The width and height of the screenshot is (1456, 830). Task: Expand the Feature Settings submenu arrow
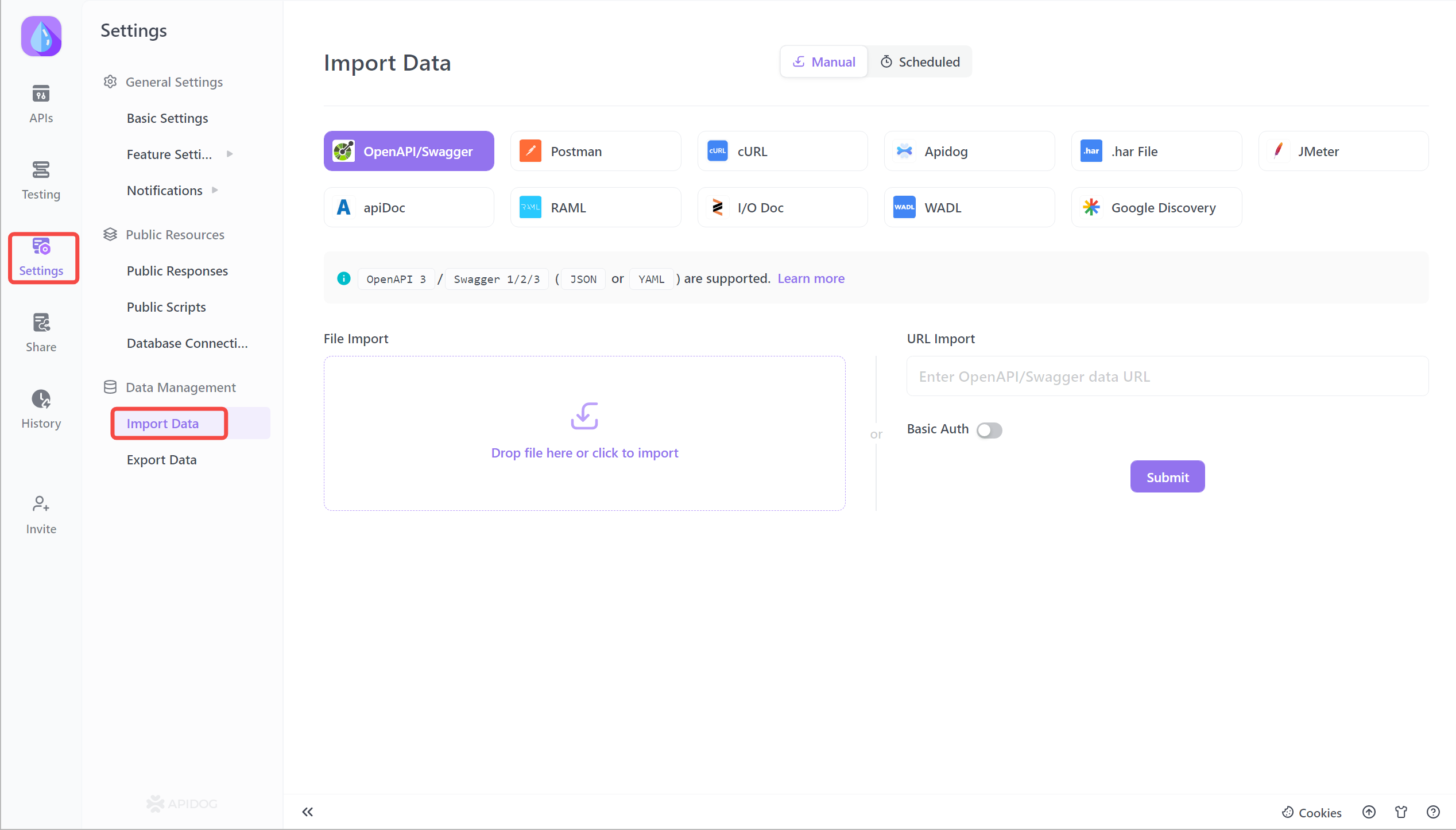230,154
